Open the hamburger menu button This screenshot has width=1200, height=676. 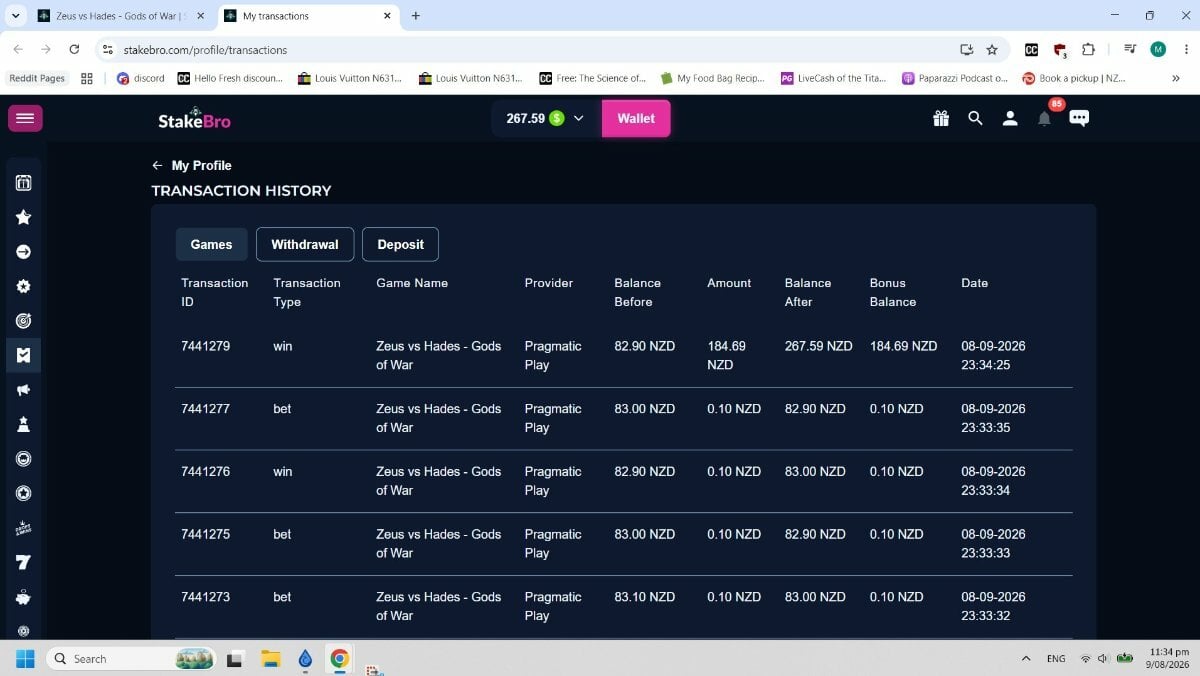point(25,118)
